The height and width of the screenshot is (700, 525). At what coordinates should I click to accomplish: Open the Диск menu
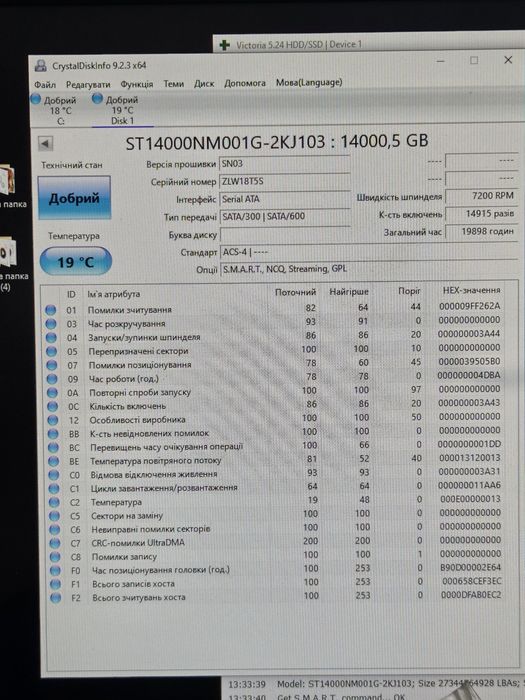coord(204,84)
